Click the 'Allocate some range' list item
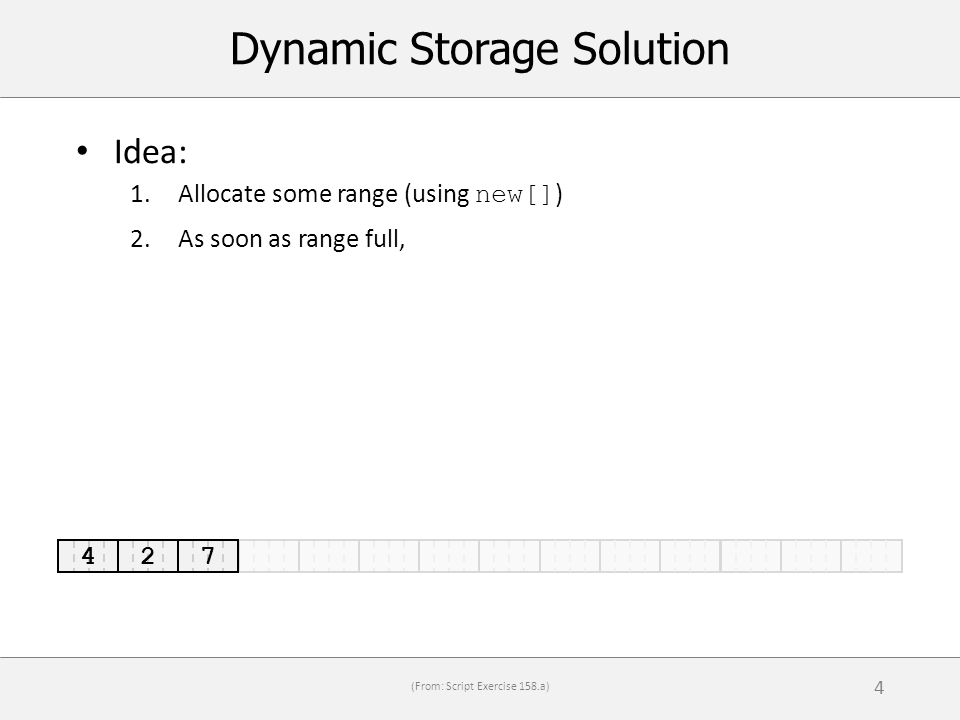This screenshot has width=960, height=720. click(x=370, y=194)
